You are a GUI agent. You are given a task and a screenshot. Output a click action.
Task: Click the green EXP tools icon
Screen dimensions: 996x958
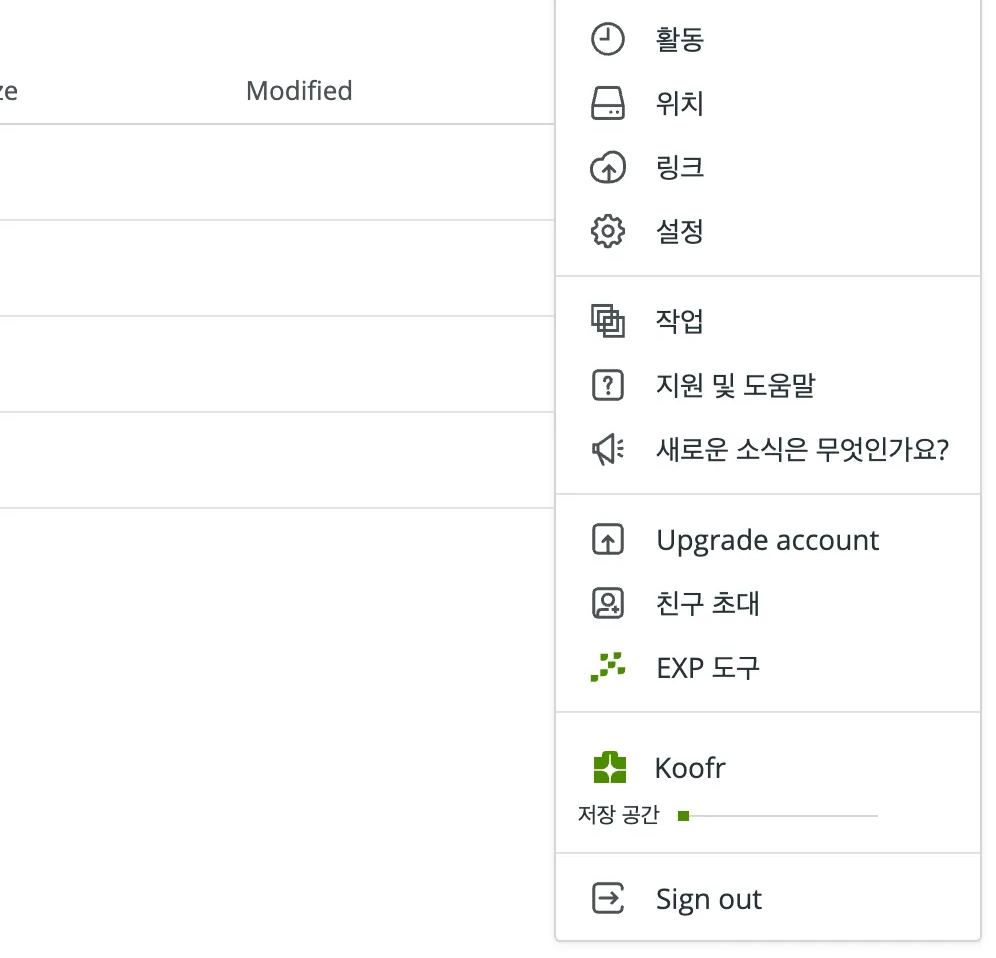[608, 667]
